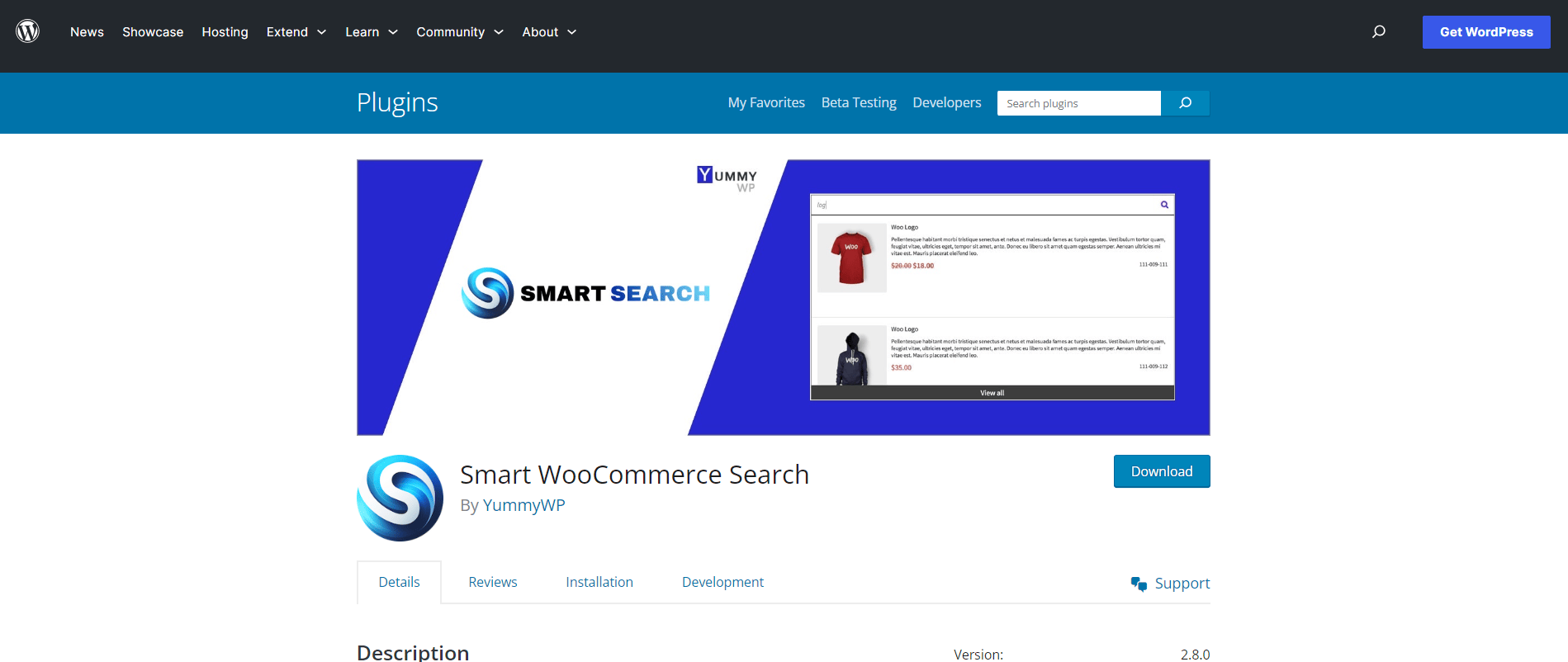The image size is (1568, 662).
Task: Download the Smart WooCommerce Search plugin
Action: 1162,471
